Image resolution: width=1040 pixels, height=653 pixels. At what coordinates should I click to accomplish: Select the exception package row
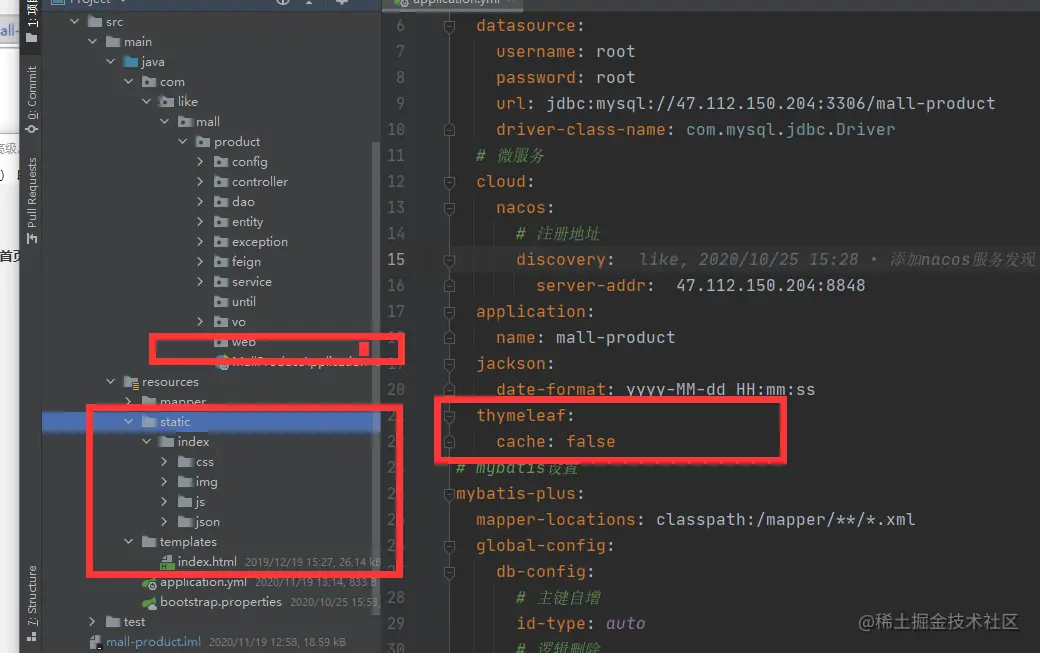[x=209, y=241]
